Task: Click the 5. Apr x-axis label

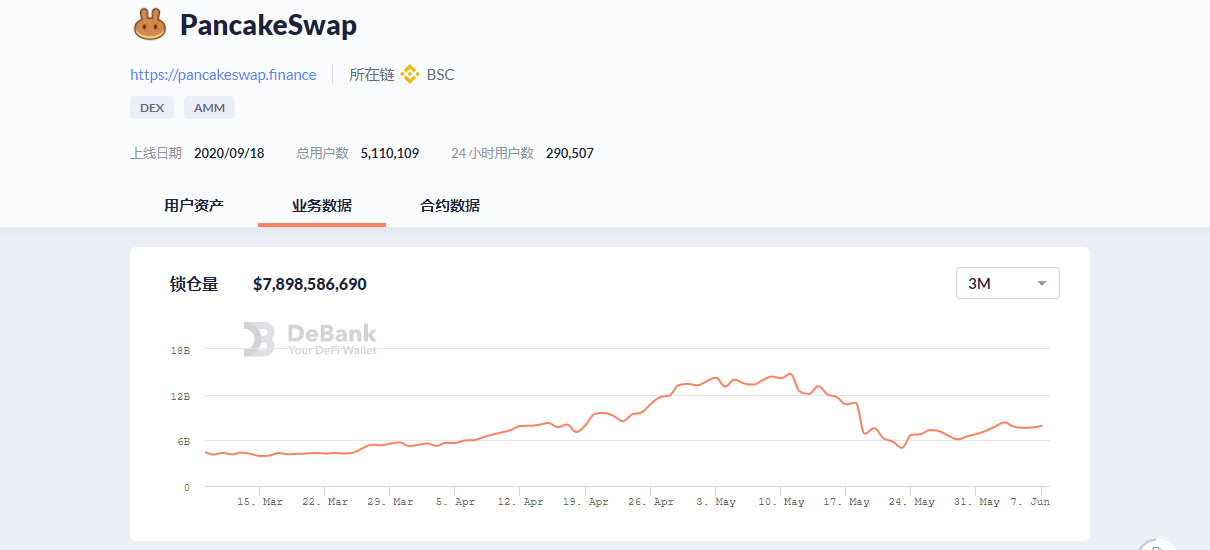Action: click(x=456, y=502)
